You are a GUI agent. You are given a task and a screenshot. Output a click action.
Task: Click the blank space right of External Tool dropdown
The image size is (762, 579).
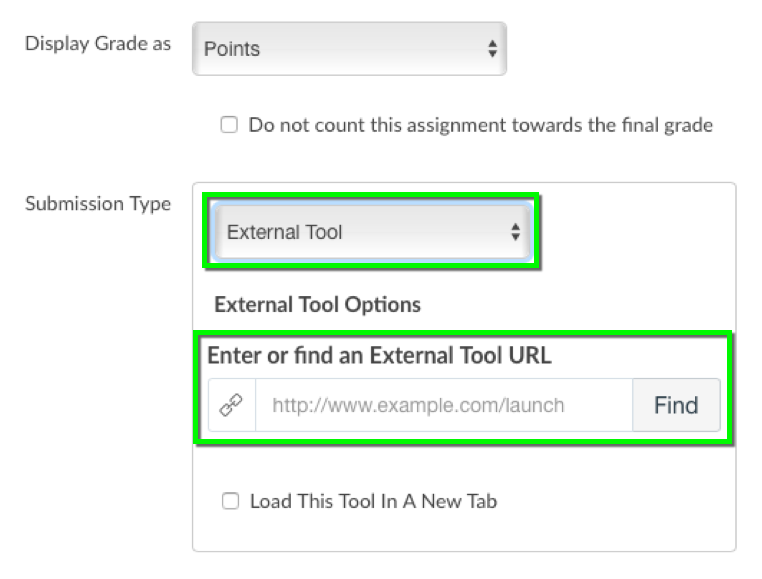pyautogui.click(x=637, y=232)
